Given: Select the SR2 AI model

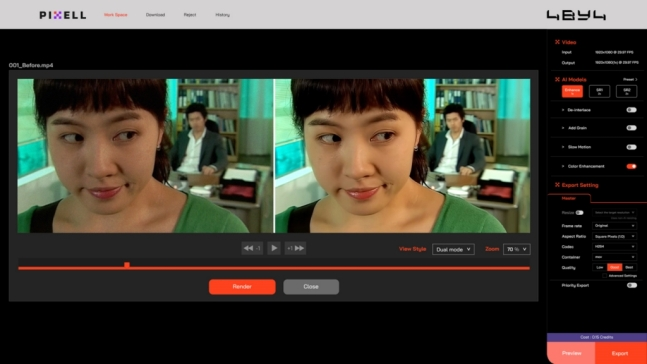Looking at the screenshot, I should 626,91.
